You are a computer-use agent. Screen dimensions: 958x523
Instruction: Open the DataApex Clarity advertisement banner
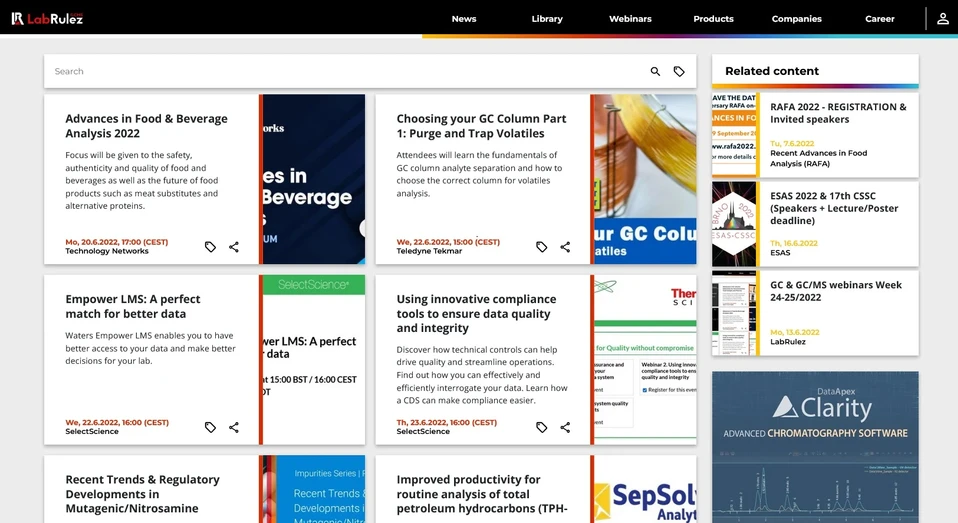tap(815, 447)
